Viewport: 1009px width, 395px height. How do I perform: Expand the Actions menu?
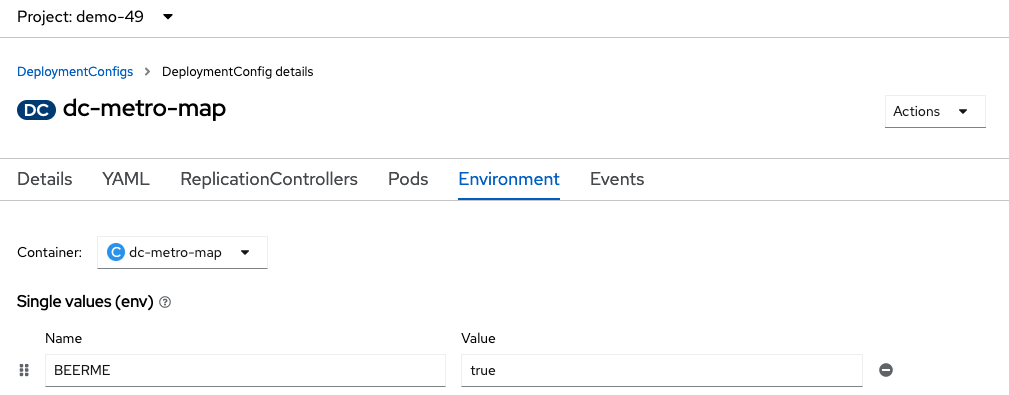point(935,111)
